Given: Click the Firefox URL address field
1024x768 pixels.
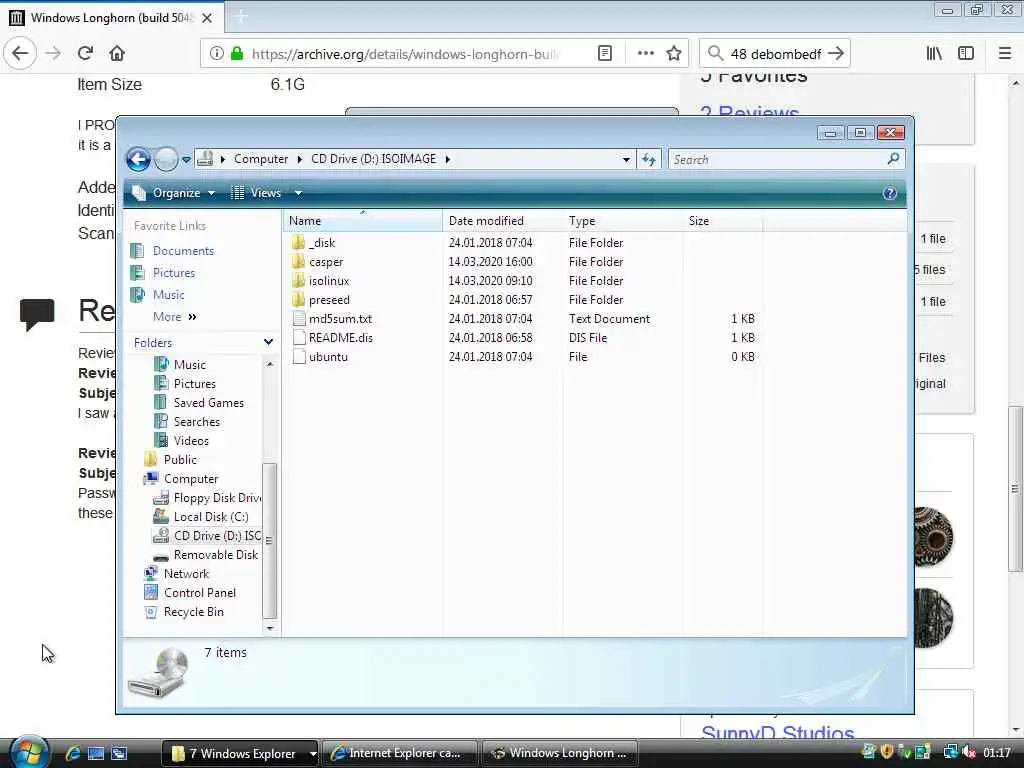Looking at the screenshot, I should 405,54.
